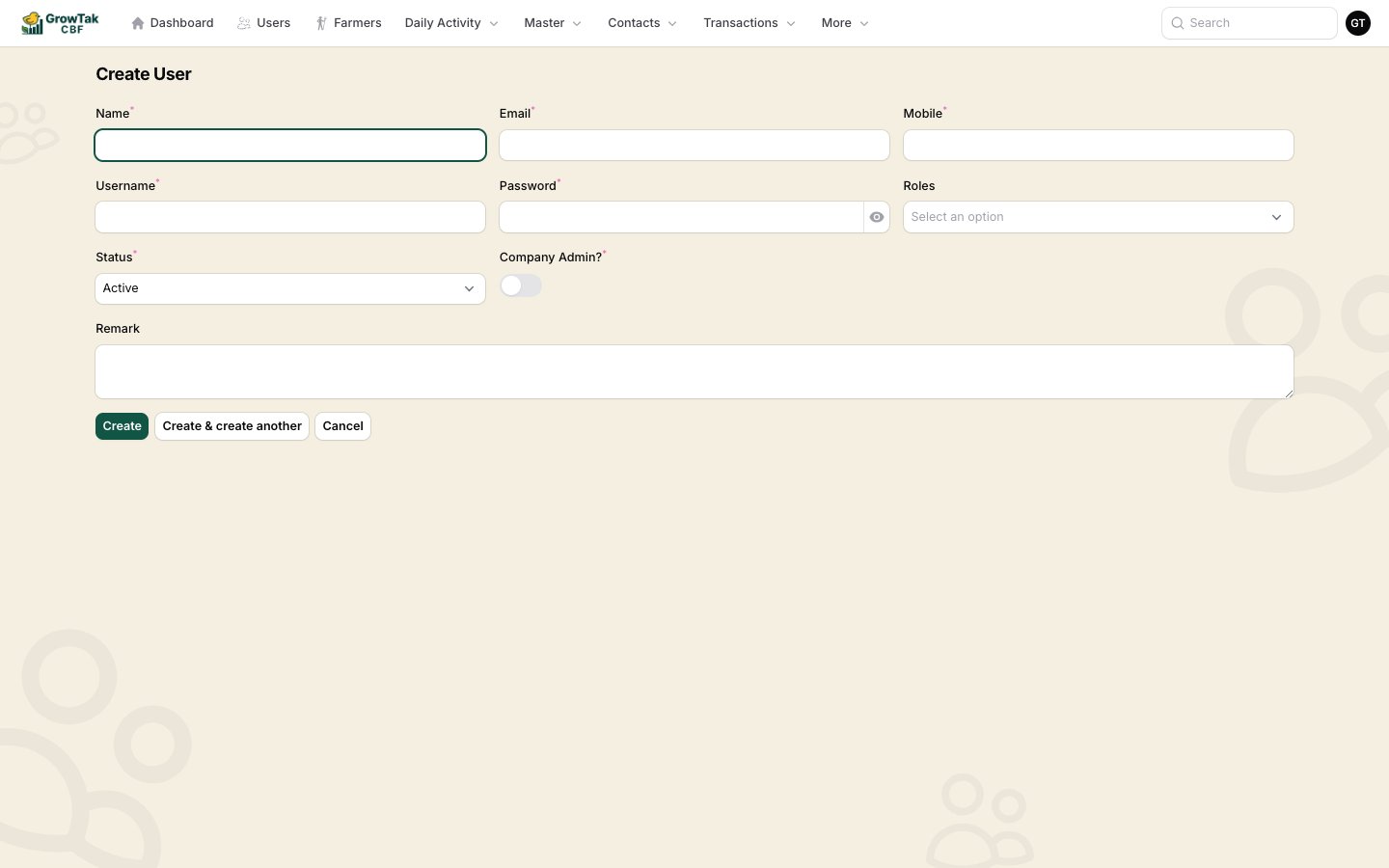Click the green Create button
The image size is (1389, 868).
point(123,426)
